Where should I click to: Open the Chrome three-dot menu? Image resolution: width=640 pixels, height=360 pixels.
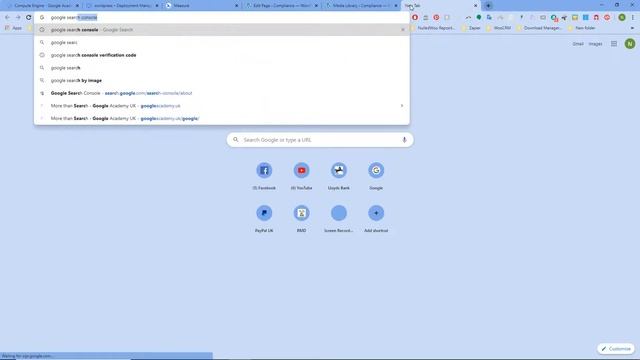[x=633, y=18]
